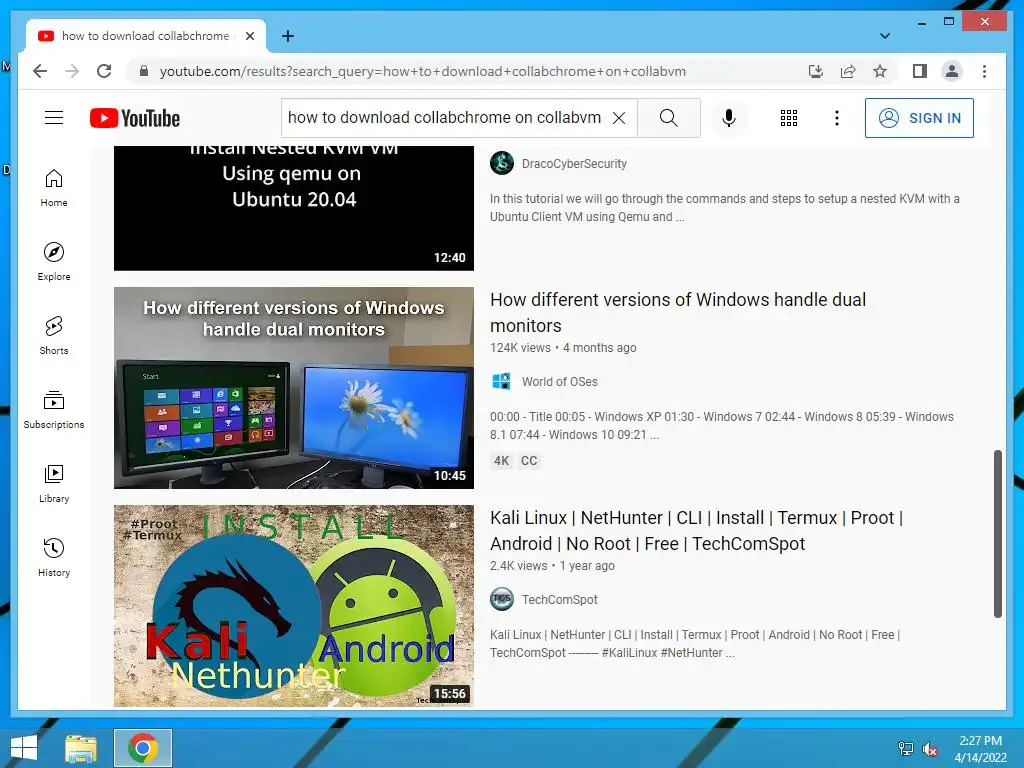Open the taskbar clock showing 2:27 PM
Screen dimensions: 1024x768
(980, 749)
